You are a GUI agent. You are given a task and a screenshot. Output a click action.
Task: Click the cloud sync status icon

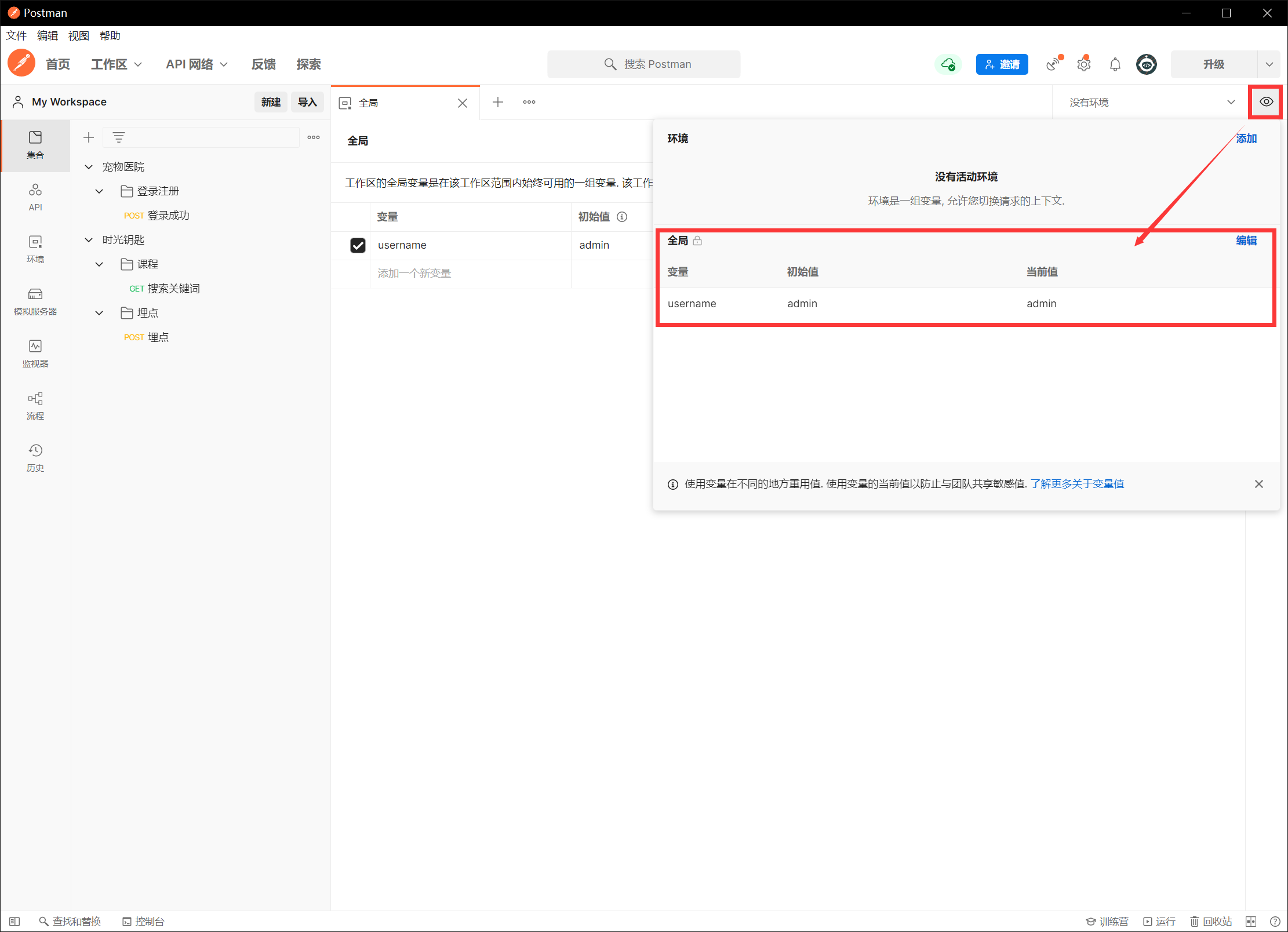click(948, 64)
